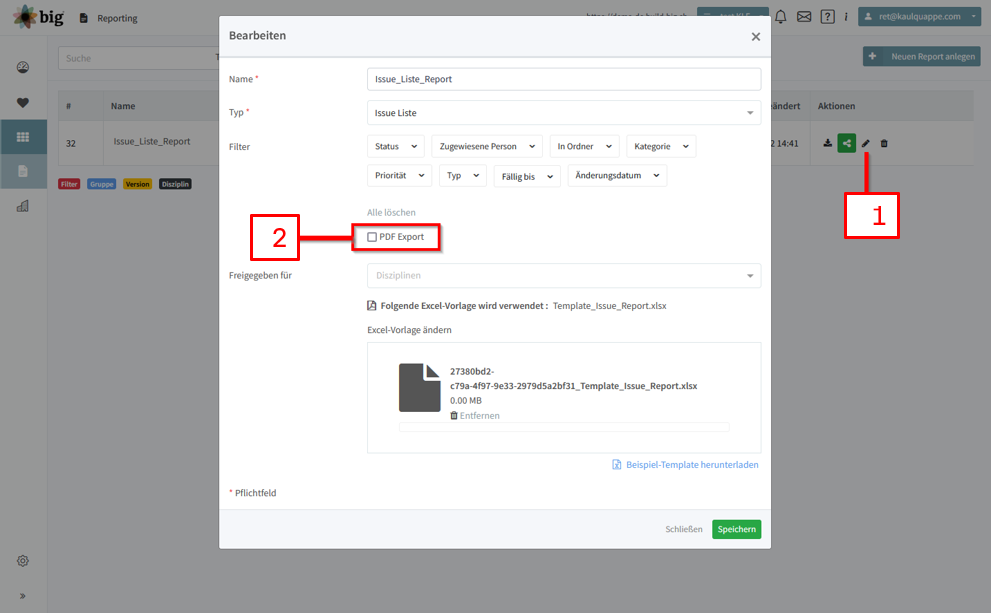Open the document sidebar icon

[23, 171]
